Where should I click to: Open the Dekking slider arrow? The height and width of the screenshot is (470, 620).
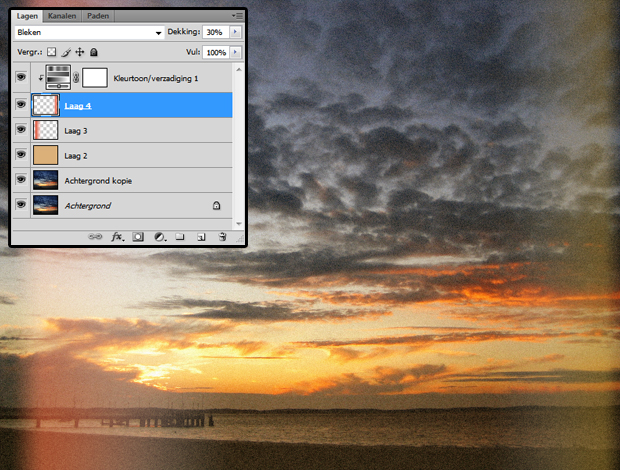tap(235, 32)
